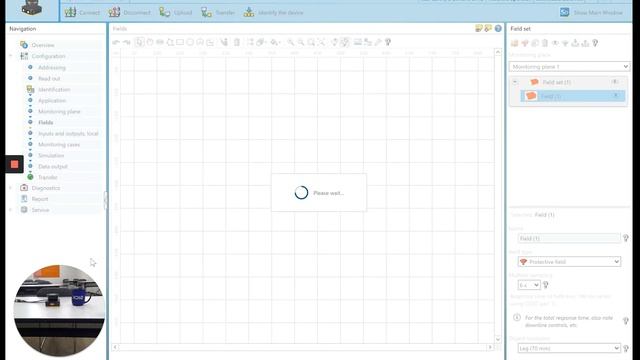Open the object resolution Leg (70 mm) dropdown
Image resolution: width=640 pixels, height=360 pixels.
tap(569, 348)
